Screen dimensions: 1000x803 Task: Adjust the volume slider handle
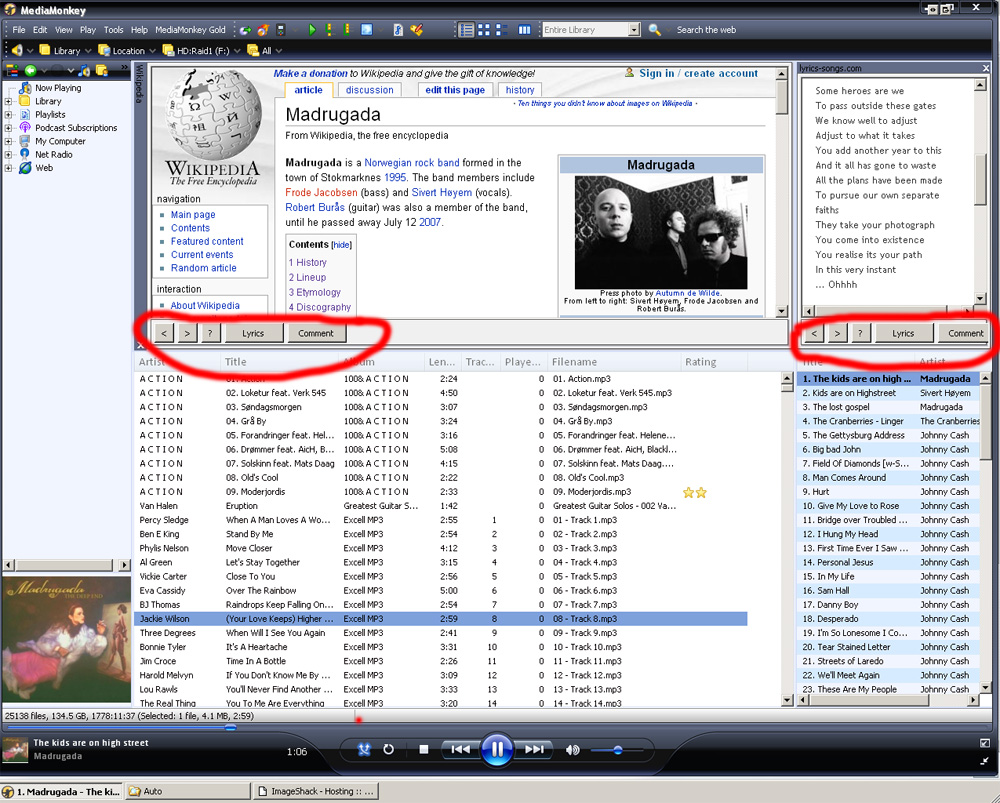pos(617,750)
